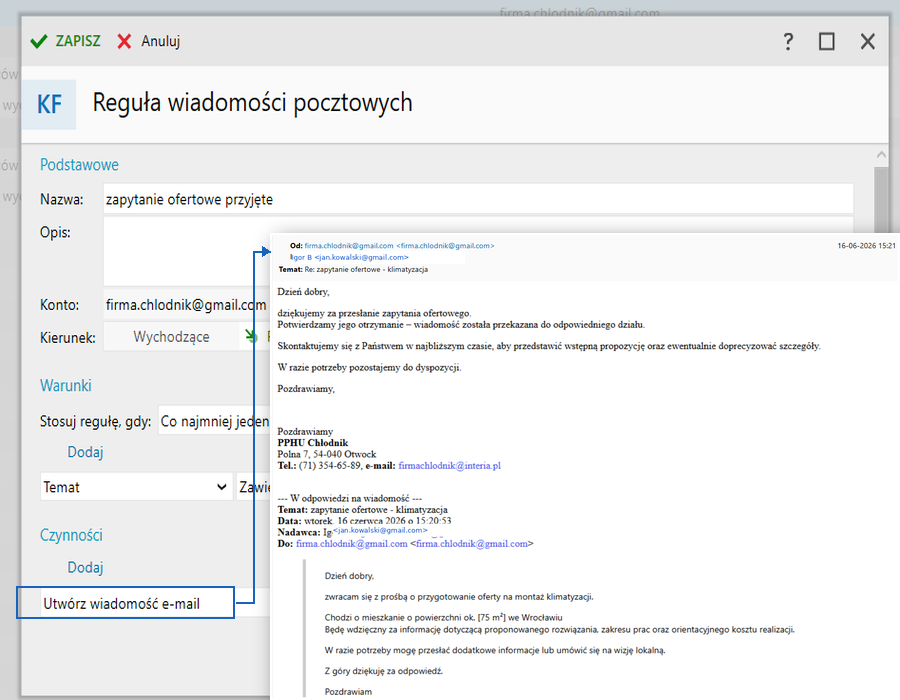This screenshot has height=700, width=900.
Task: Click Dodaj under Warunki
Action: tap(86, 452)
